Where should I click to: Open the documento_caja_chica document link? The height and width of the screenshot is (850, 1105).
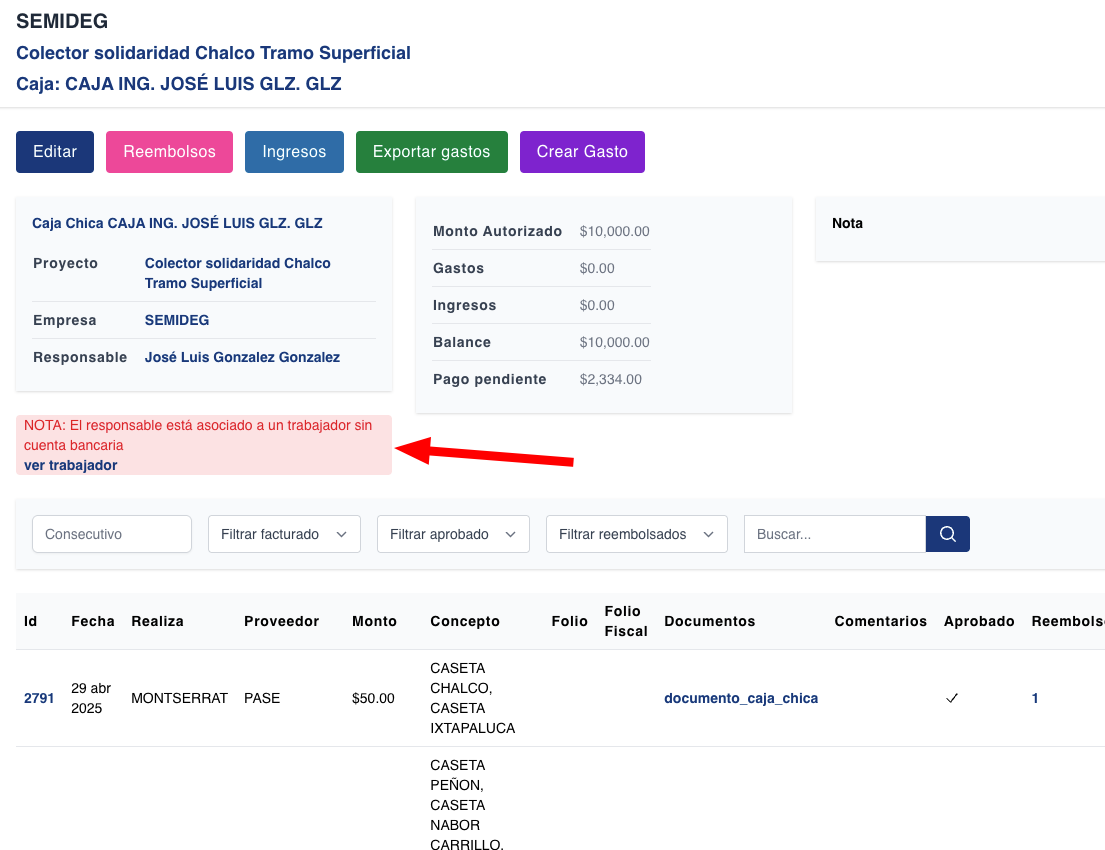point(741,698)
